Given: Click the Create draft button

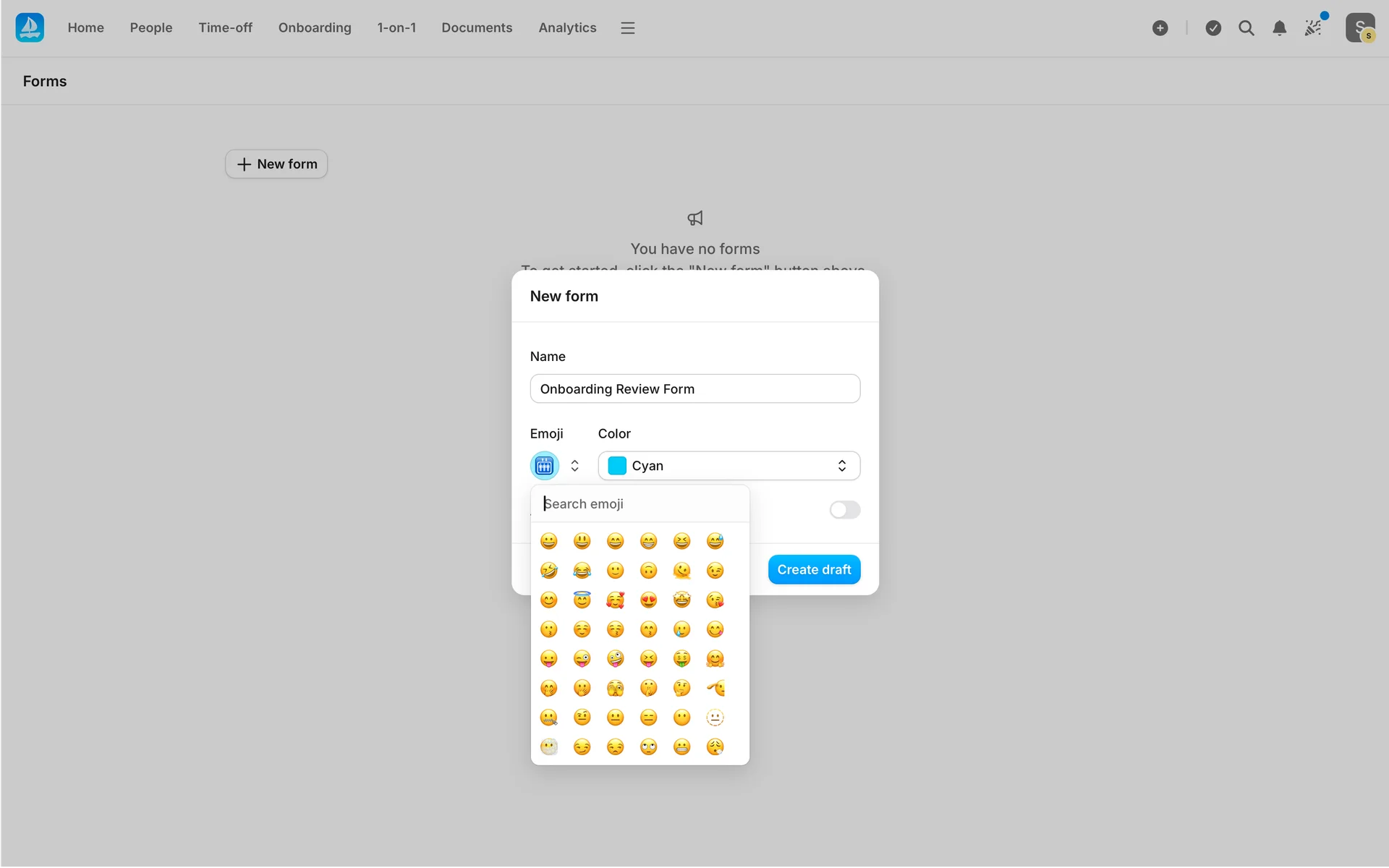Looking at the screenshot, I should [814, 569].
